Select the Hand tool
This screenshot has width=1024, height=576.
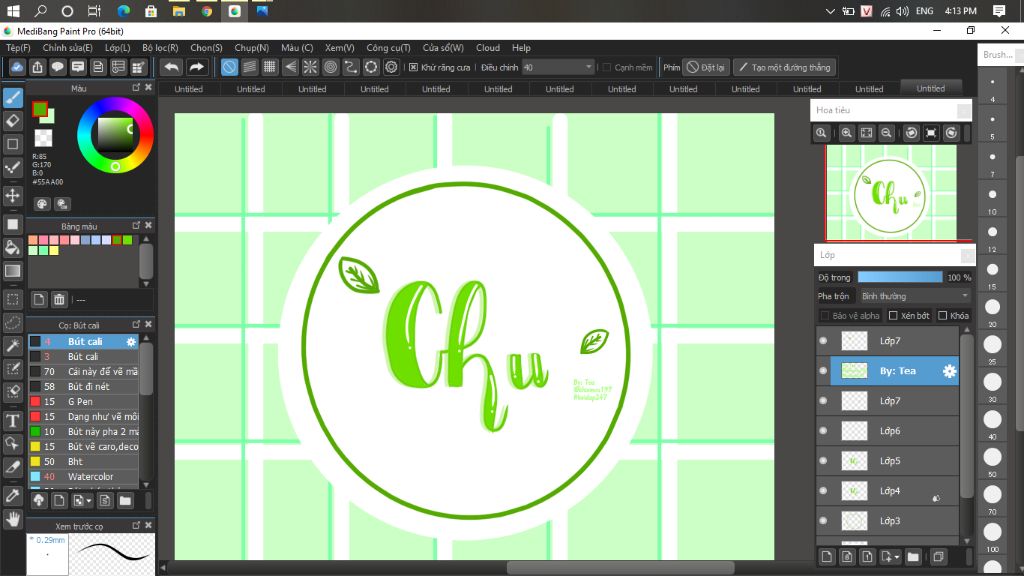[x=12, y=519]
